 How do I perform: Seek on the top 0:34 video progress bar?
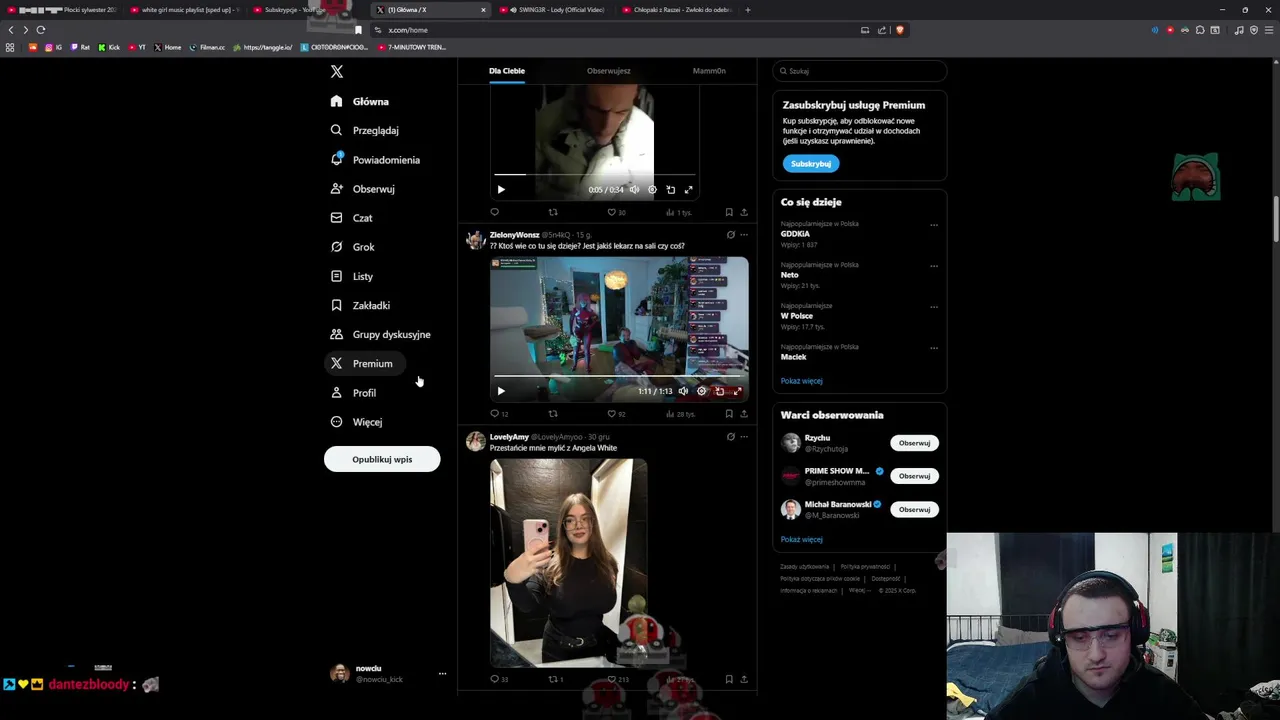[x=595, y=175]
